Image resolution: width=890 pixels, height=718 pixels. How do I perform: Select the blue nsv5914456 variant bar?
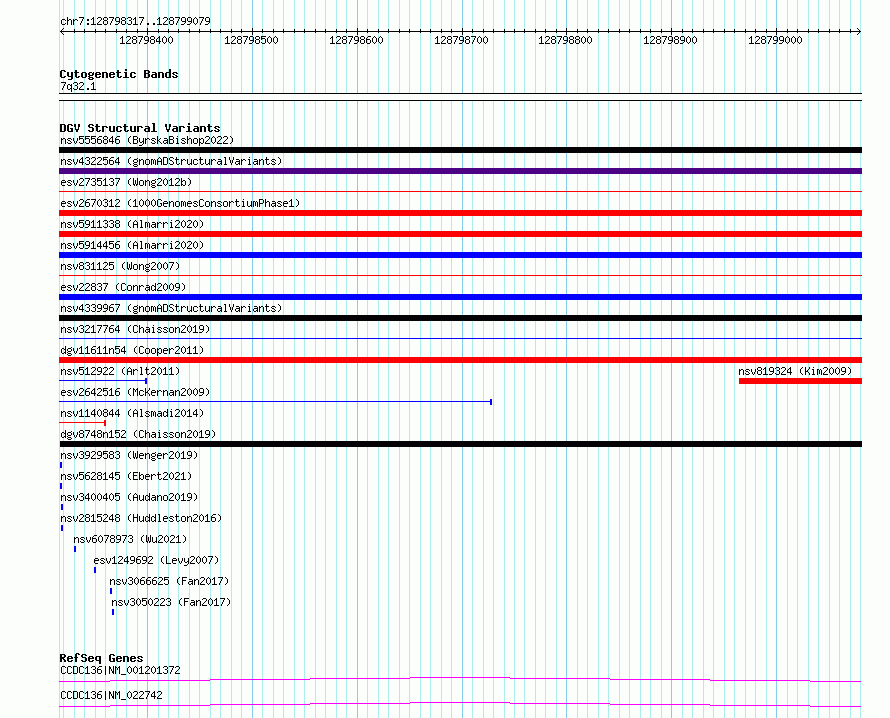(460, 255)
